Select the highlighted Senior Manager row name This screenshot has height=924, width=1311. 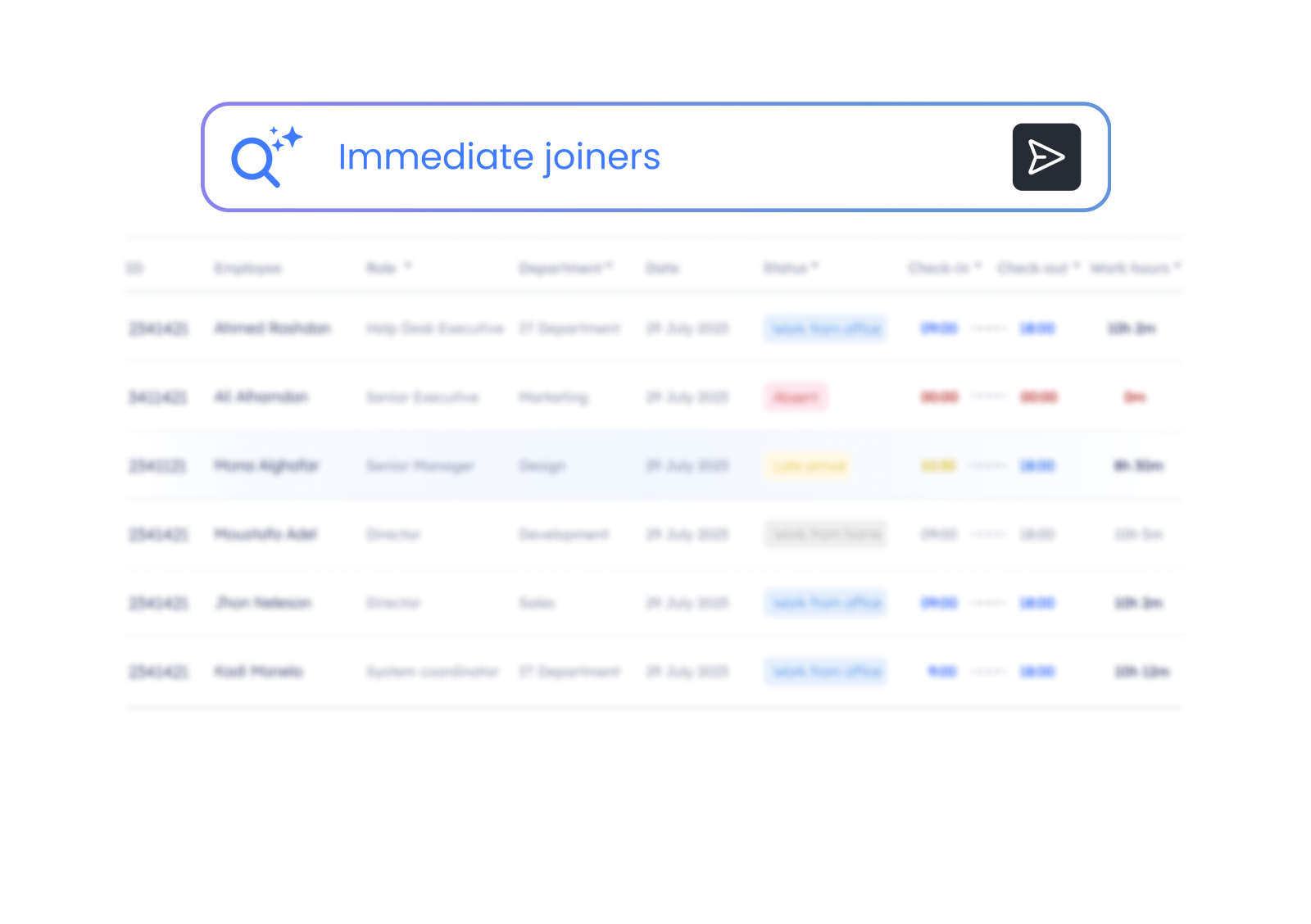(265, 466)
